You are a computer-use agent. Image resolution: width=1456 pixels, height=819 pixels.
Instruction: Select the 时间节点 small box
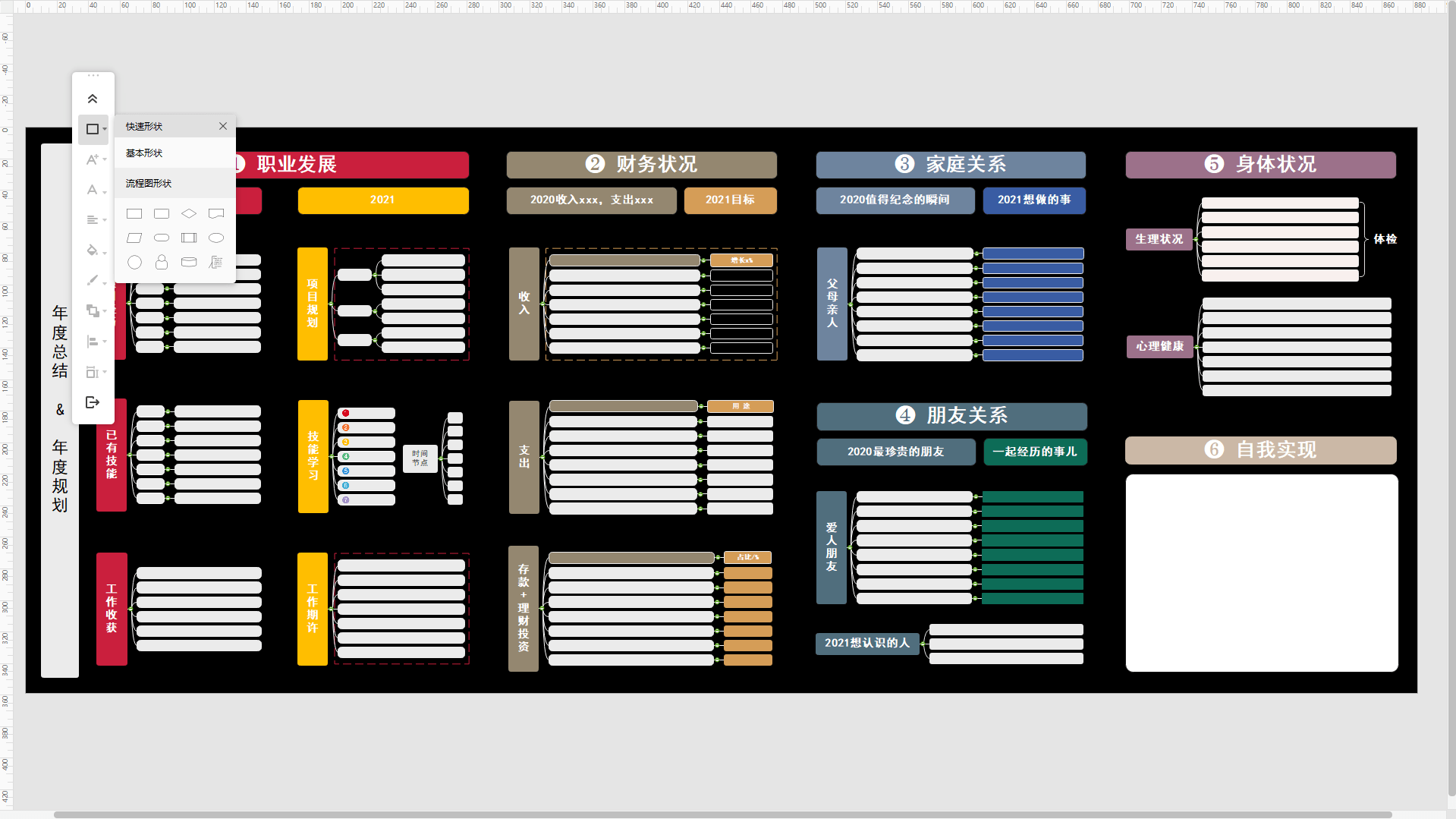tap(420, 458)
